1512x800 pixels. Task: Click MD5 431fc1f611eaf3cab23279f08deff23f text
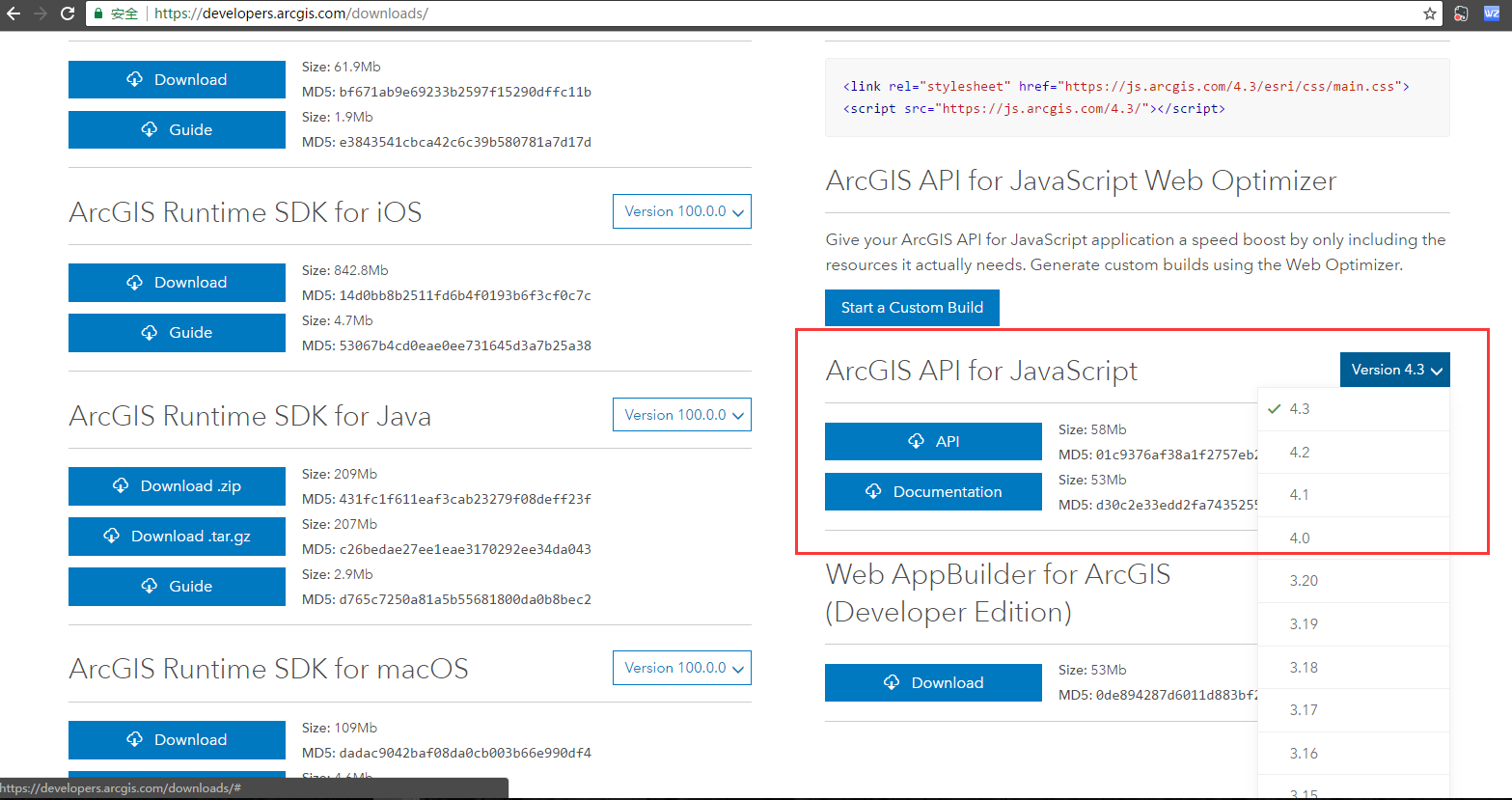[447, 499]
